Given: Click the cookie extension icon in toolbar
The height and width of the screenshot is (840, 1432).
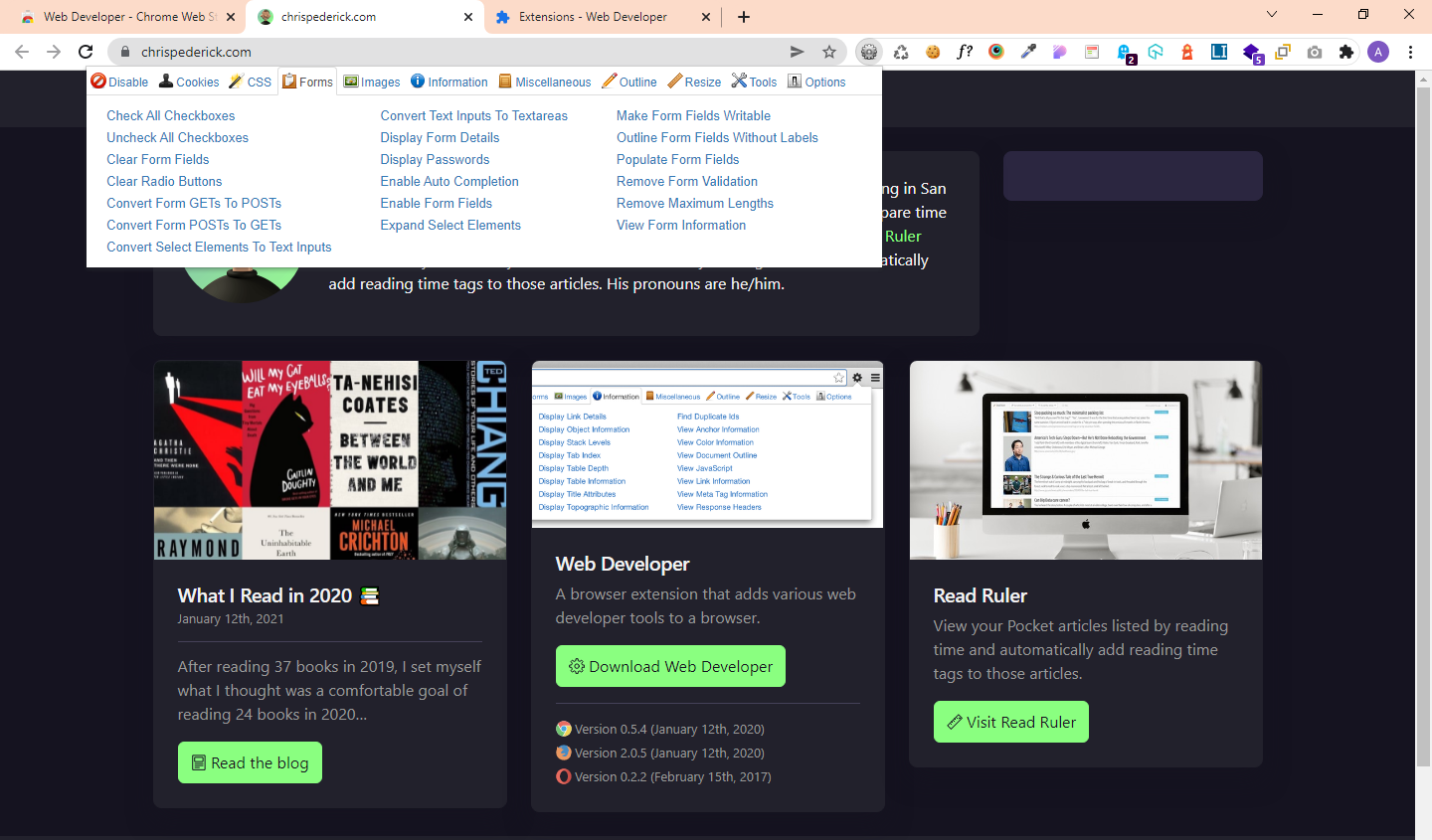Looking at the screenshot, I should point(933,52).
